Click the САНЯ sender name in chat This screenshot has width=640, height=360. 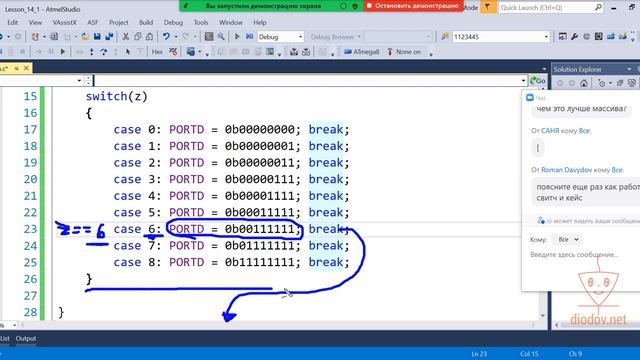(550, 131)
